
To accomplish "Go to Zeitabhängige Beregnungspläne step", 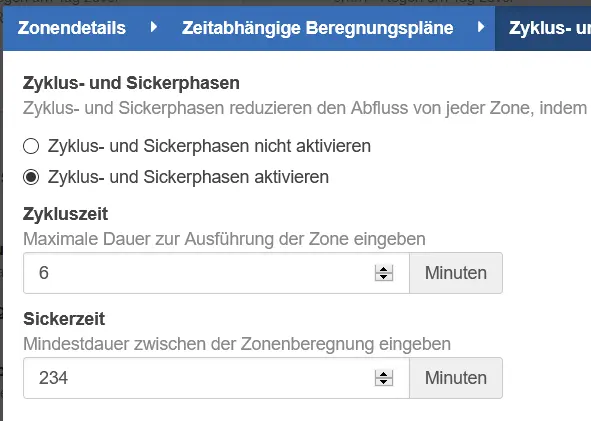I will click(317, 28).
